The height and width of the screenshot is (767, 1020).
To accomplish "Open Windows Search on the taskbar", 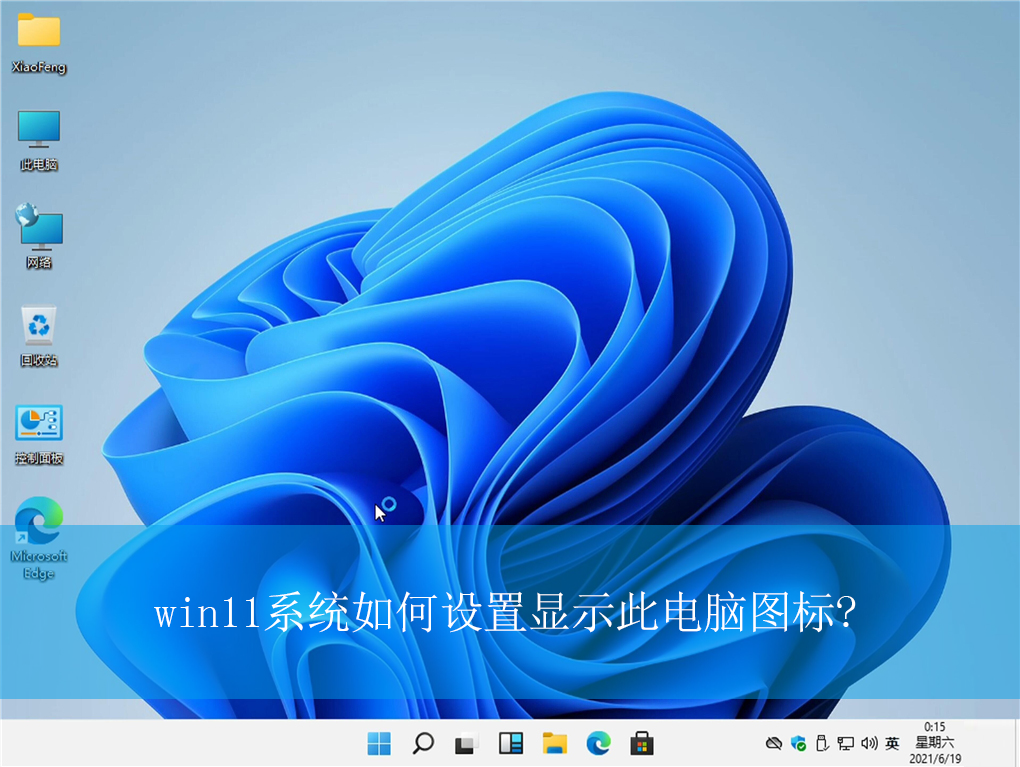I will pos(423,743).
